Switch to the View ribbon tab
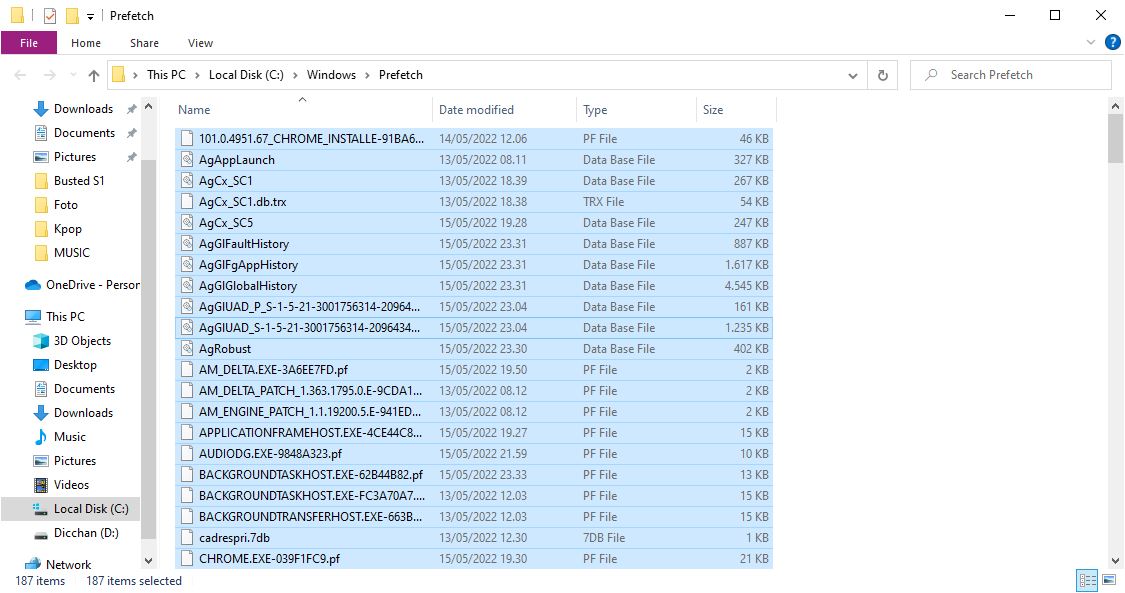1125x593 pixels. (x=200, y=43)
